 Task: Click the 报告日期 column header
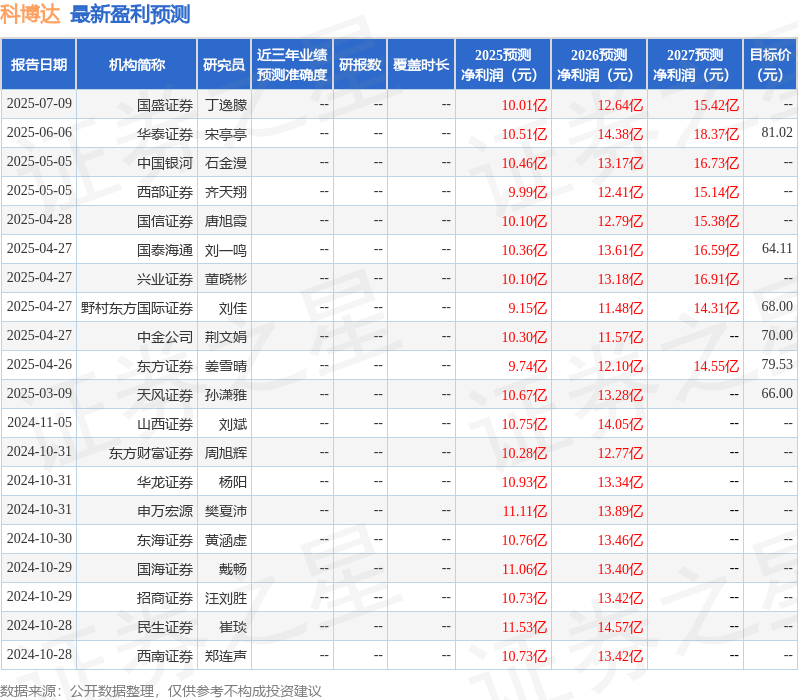[39, 65]
